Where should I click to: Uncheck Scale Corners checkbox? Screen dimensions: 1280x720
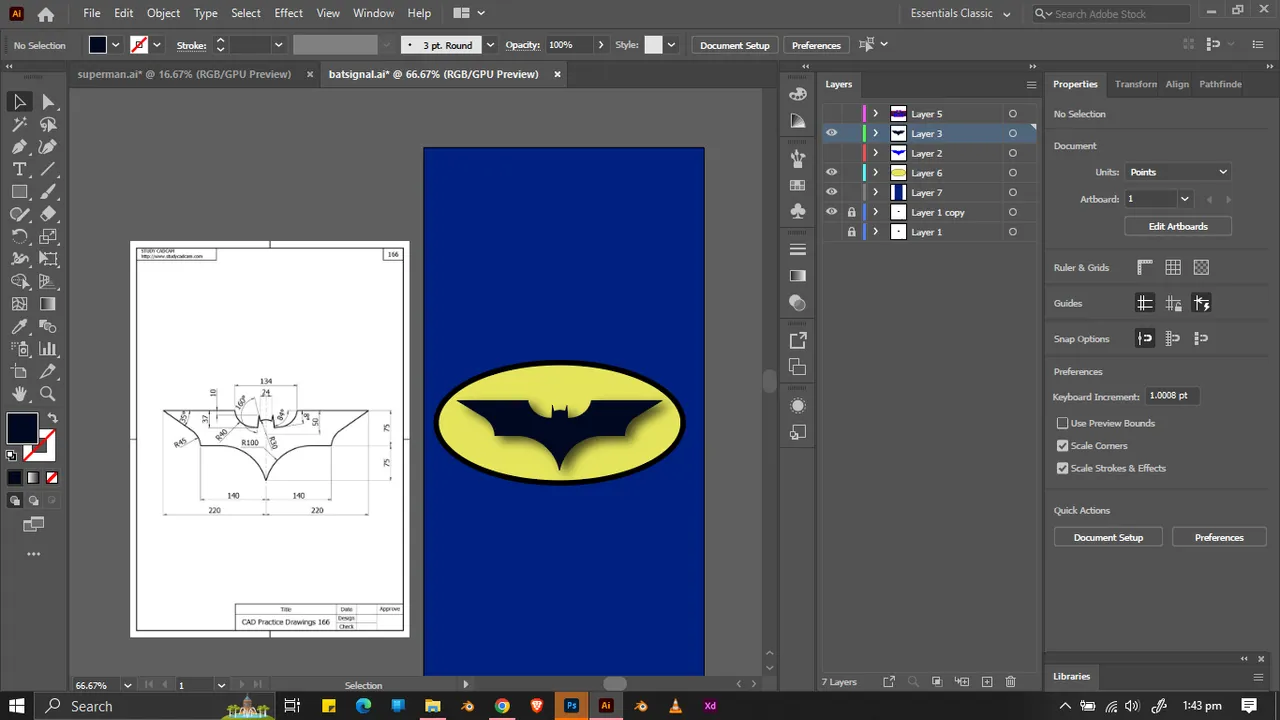click(x=1063, y=446)
